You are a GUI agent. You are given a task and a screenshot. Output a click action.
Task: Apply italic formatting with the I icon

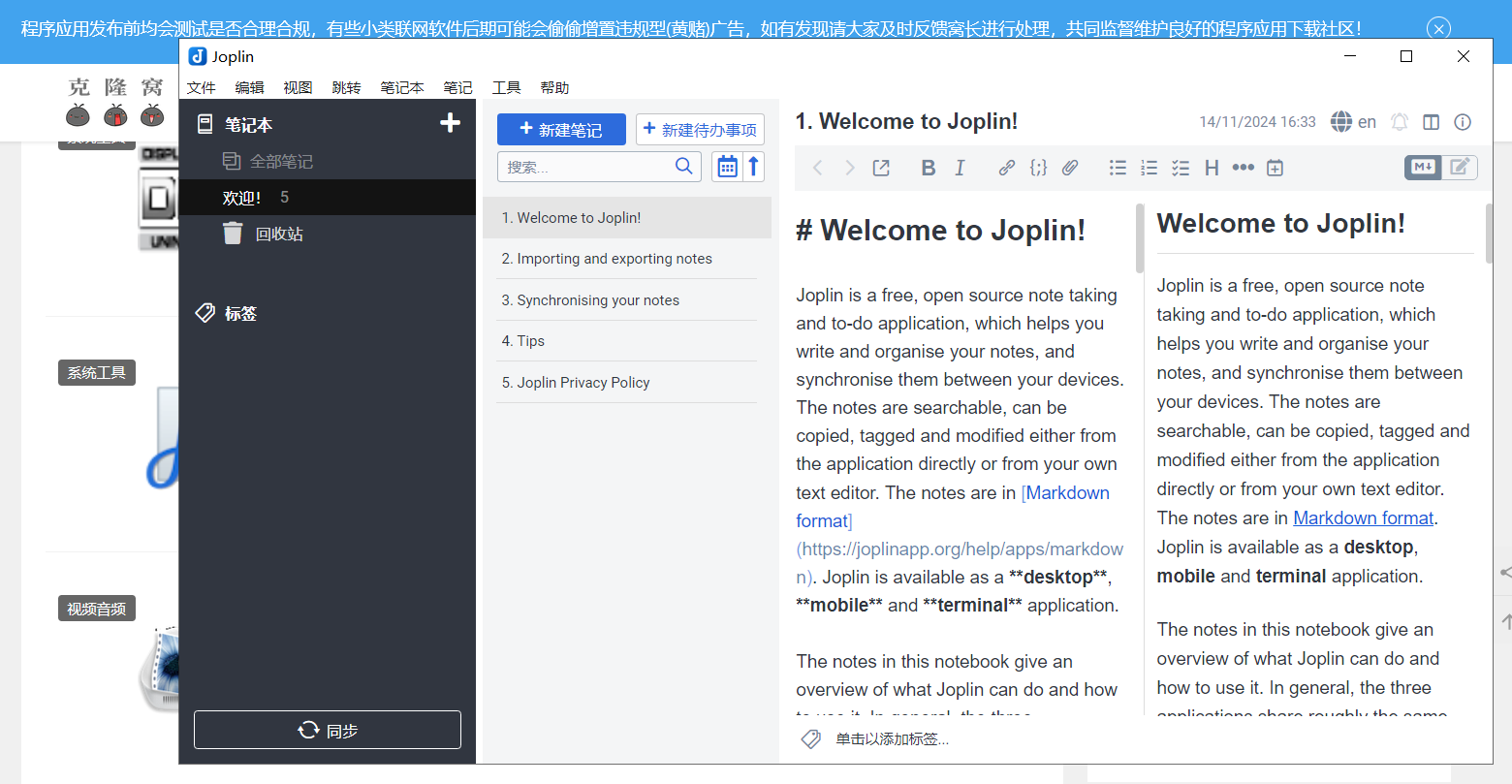(x=960, y=168)
